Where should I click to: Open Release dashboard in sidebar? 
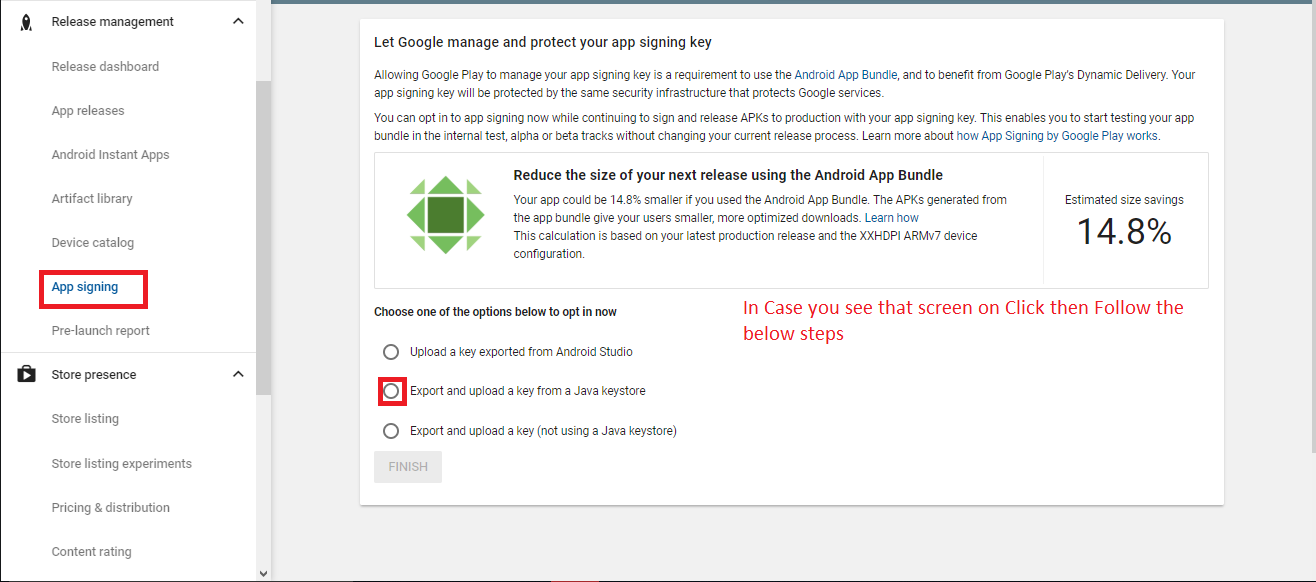pyautogui.click(x=105, y=67)
